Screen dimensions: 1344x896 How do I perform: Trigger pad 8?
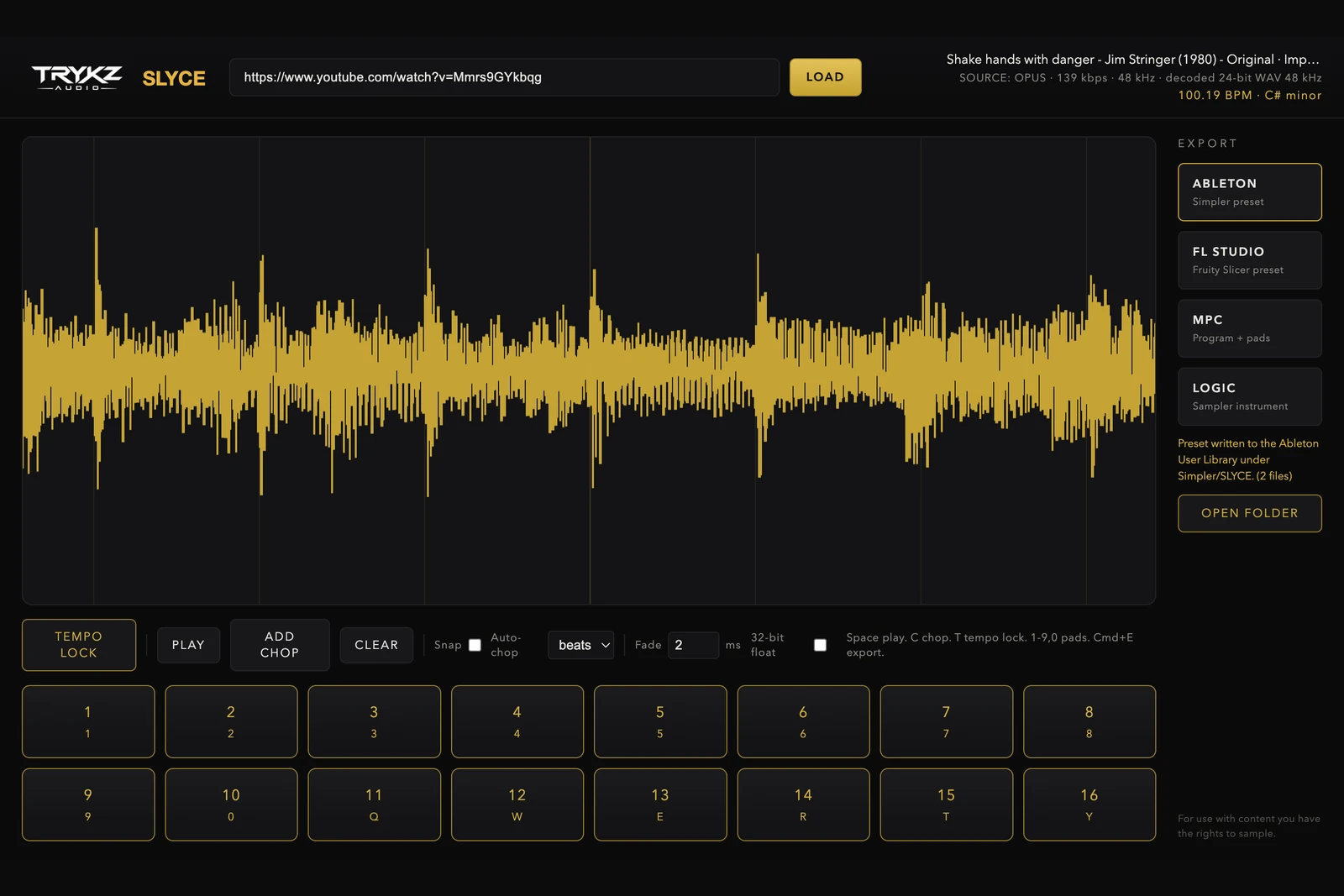pyautogui.click(x=1089, y=721)
